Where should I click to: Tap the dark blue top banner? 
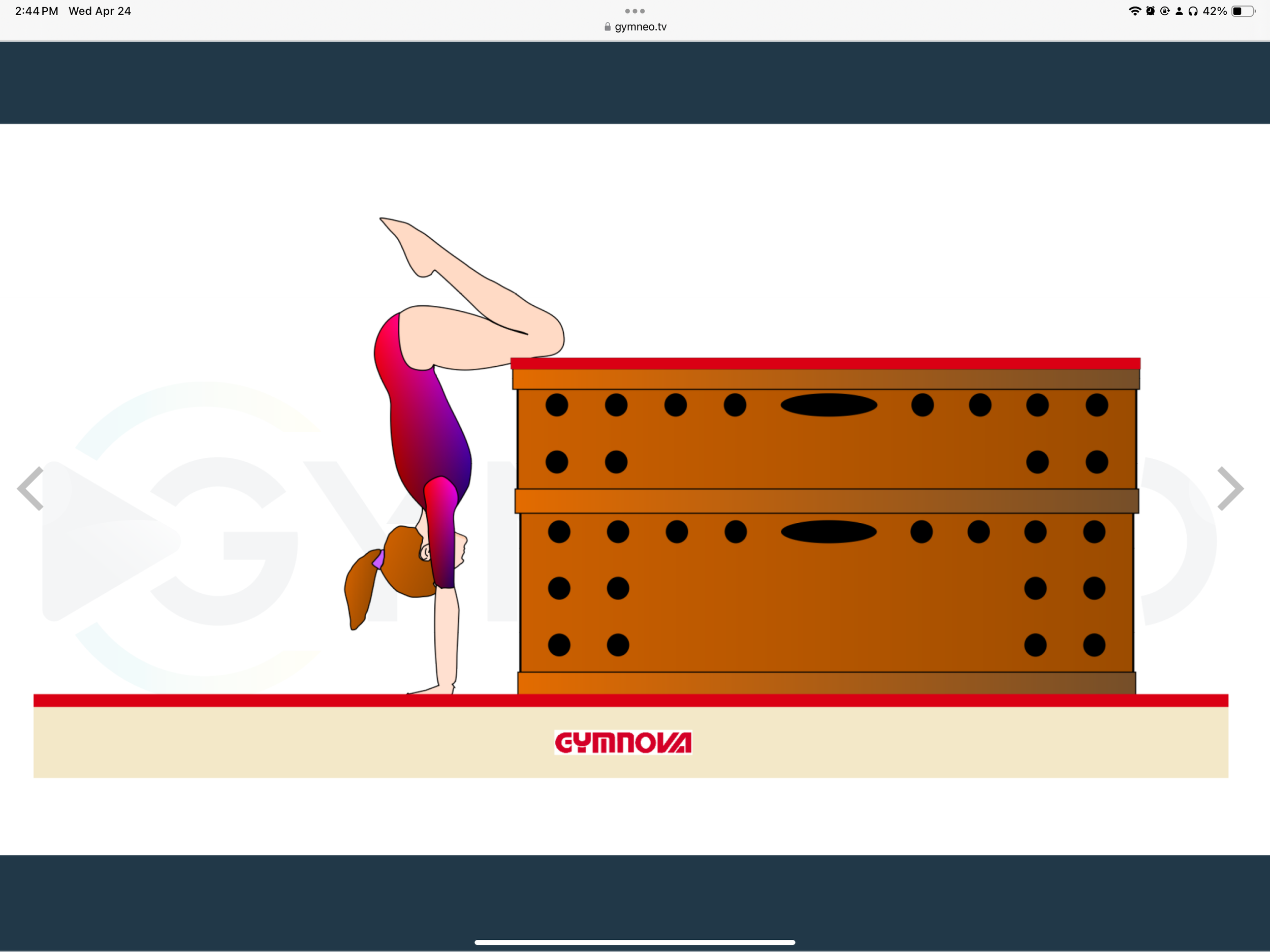coord(634,83)
